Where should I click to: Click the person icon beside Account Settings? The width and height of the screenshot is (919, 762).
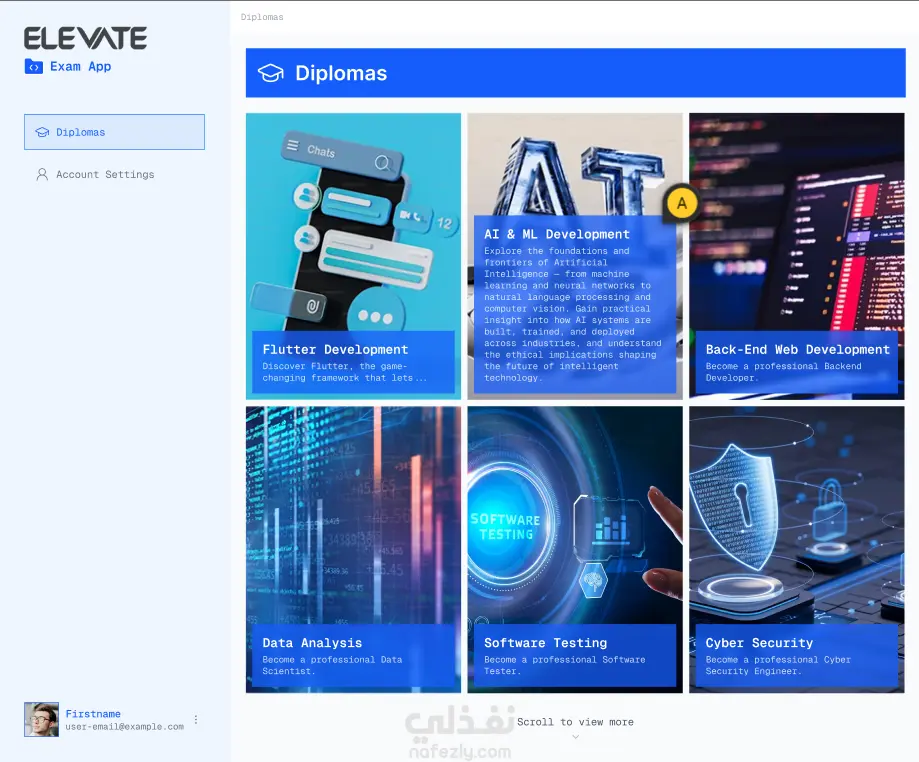click(42, 175)
